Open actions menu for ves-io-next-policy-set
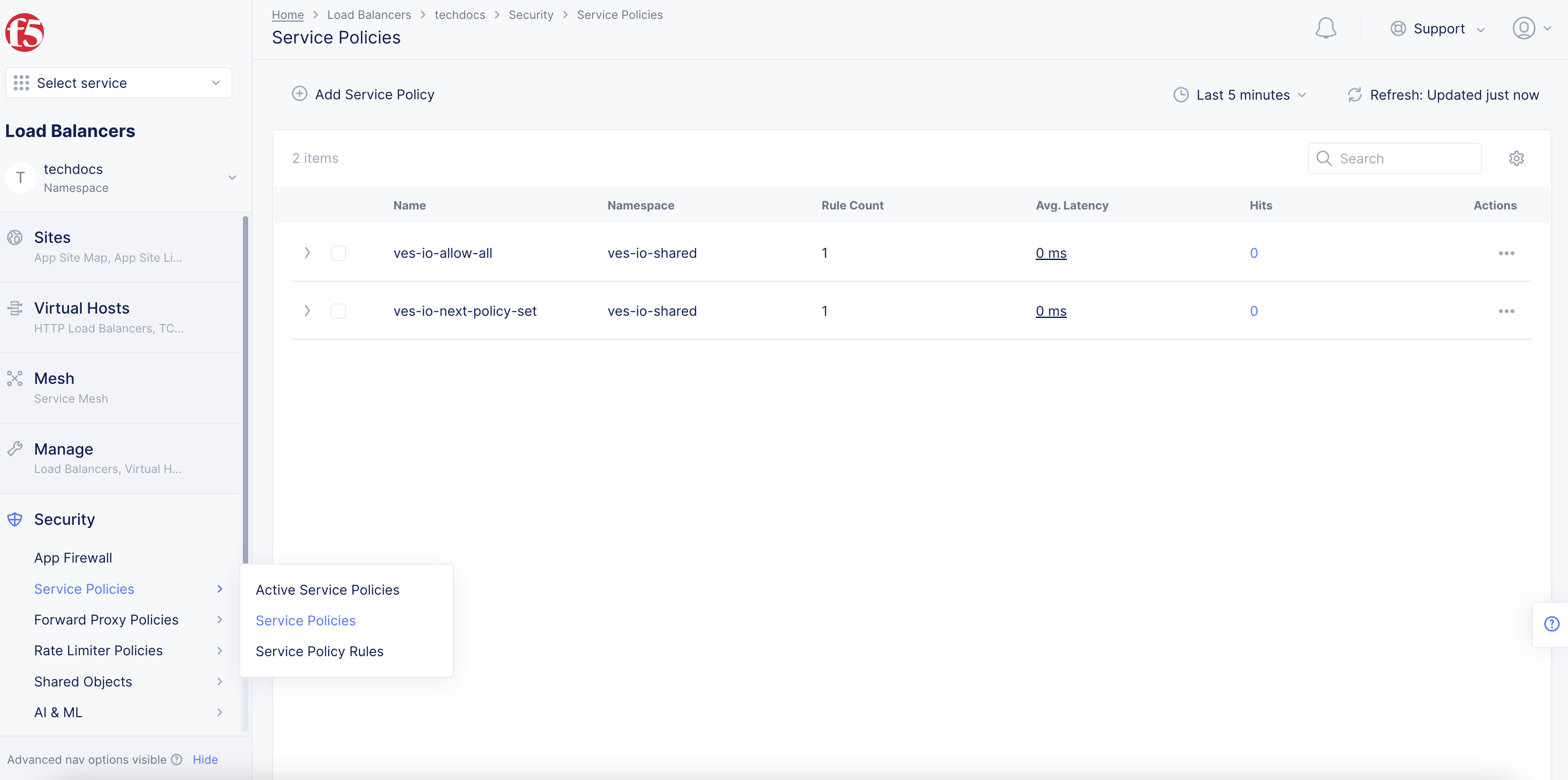 [1506, 311]
